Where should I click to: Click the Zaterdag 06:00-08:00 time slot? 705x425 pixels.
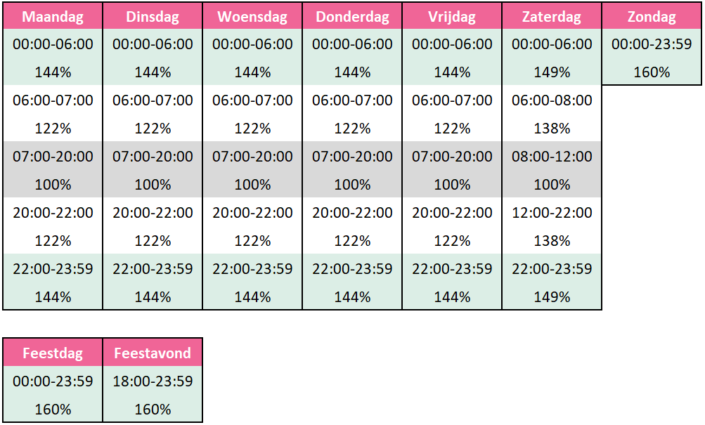(x=552, y=101)
